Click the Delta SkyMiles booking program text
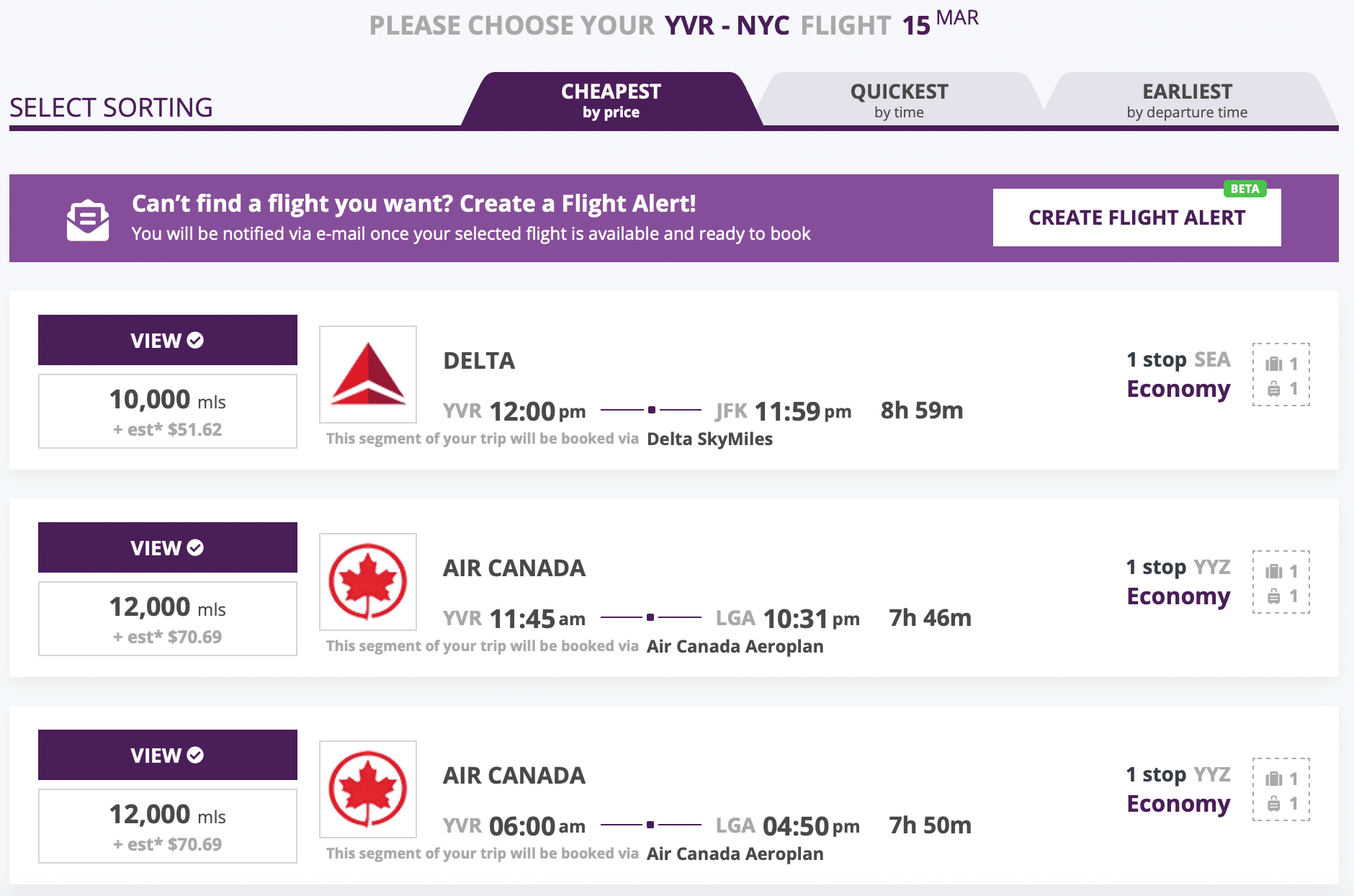 click(709, 439)
